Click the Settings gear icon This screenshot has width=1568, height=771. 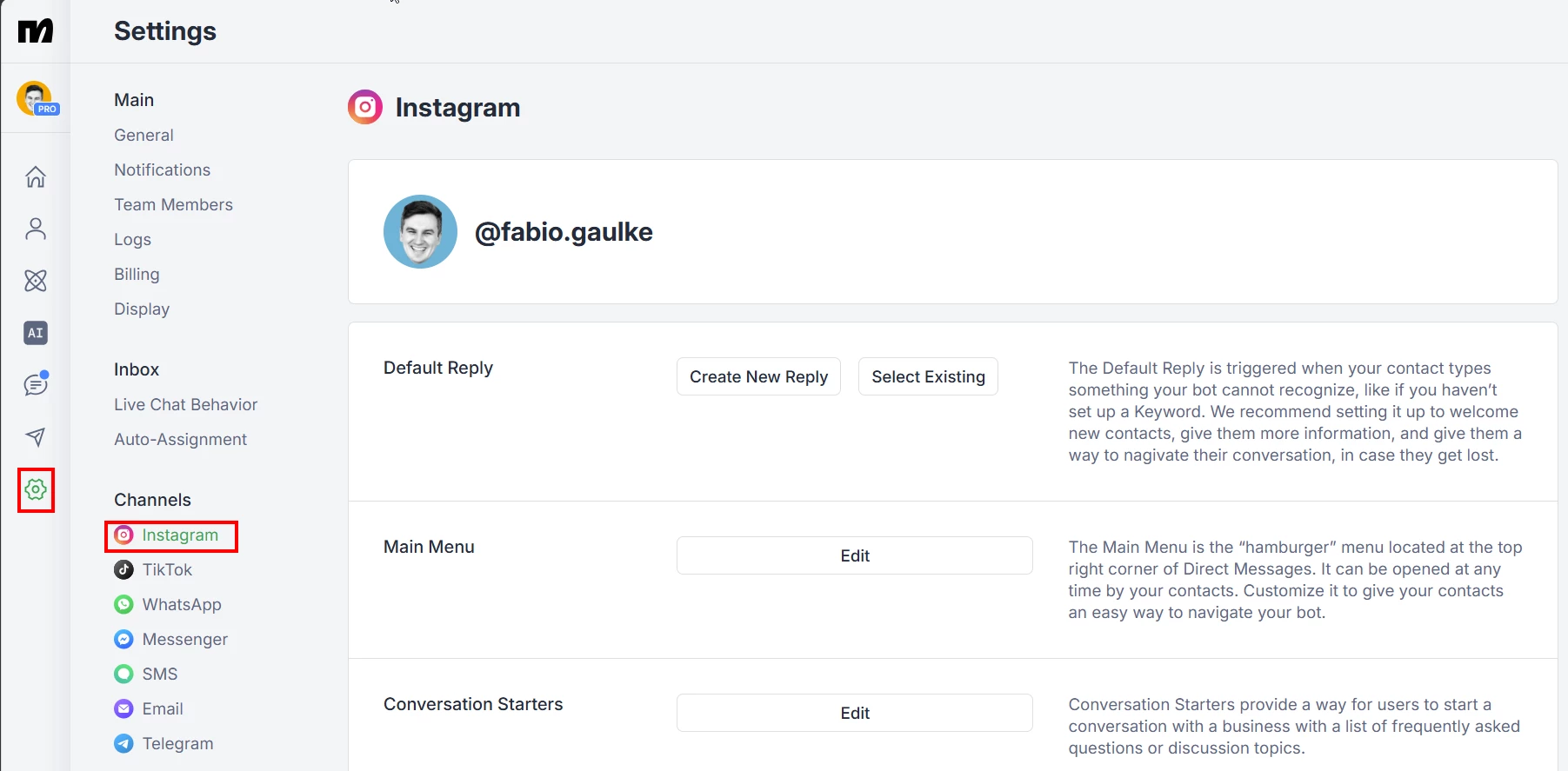pyautogui.click(x=36, y=489)
